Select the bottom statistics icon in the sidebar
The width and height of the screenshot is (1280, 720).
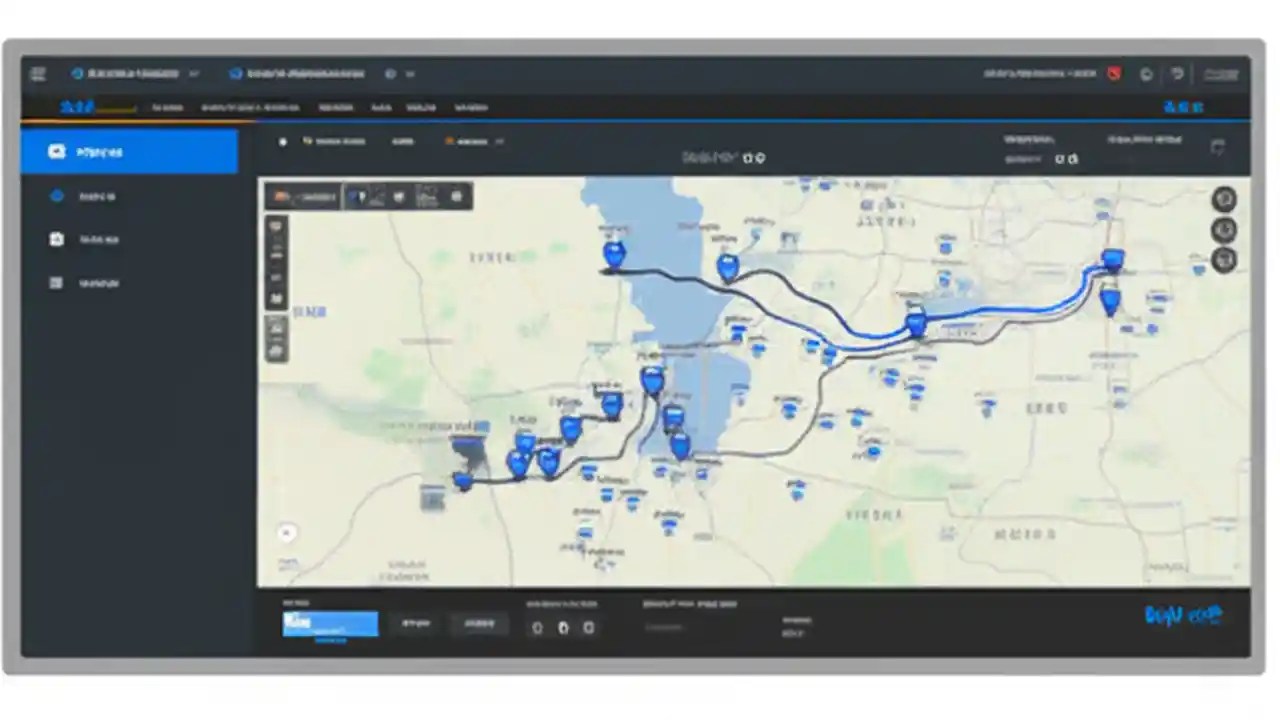tap(56, 283)
